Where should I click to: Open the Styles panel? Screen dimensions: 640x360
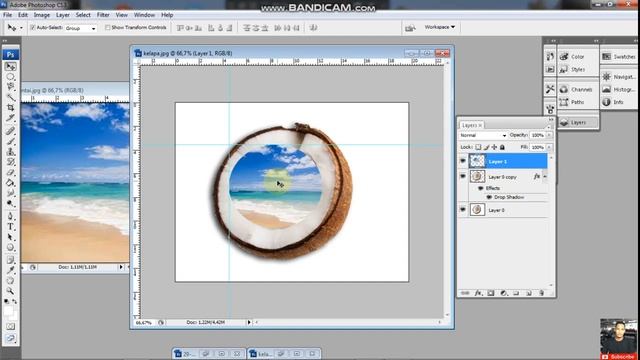click(577, 69)
